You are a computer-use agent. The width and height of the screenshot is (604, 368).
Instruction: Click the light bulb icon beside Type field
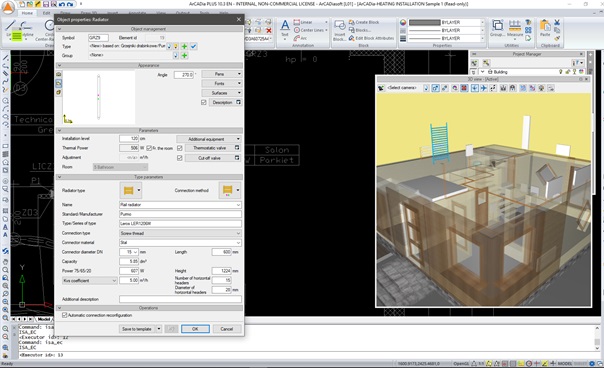coord(176,46)
